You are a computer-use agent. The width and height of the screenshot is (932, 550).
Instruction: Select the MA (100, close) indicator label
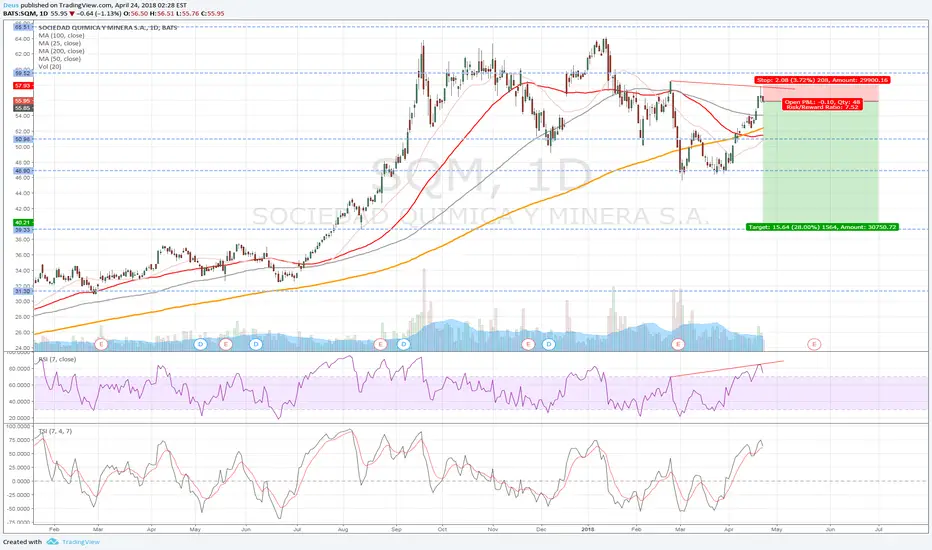coord(61,36)
